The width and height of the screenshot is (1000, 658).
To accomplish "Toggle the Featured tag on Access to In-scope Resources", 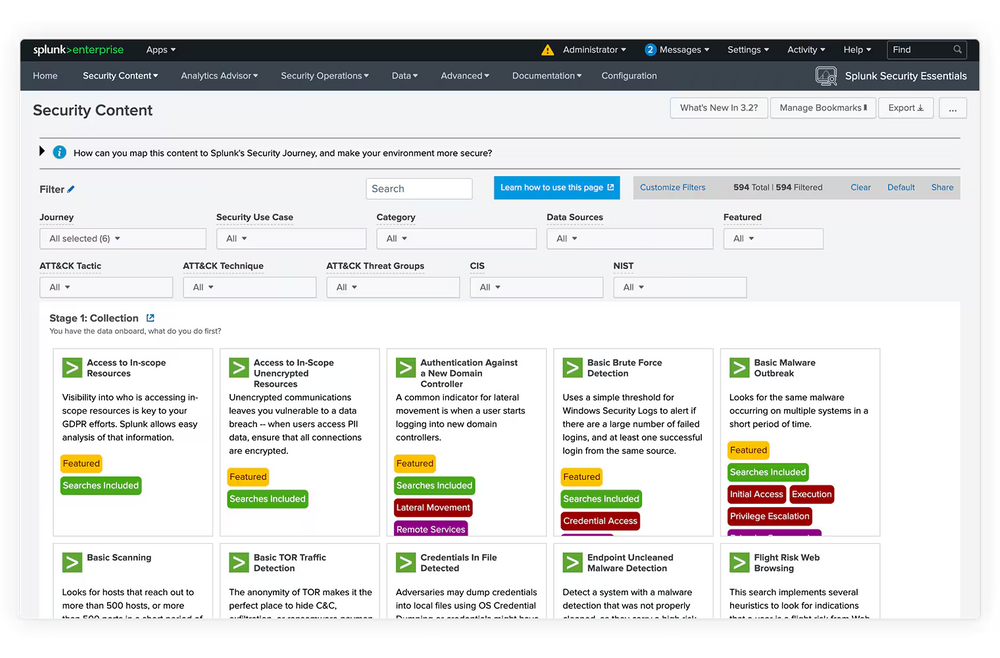I will pos(81,463).
